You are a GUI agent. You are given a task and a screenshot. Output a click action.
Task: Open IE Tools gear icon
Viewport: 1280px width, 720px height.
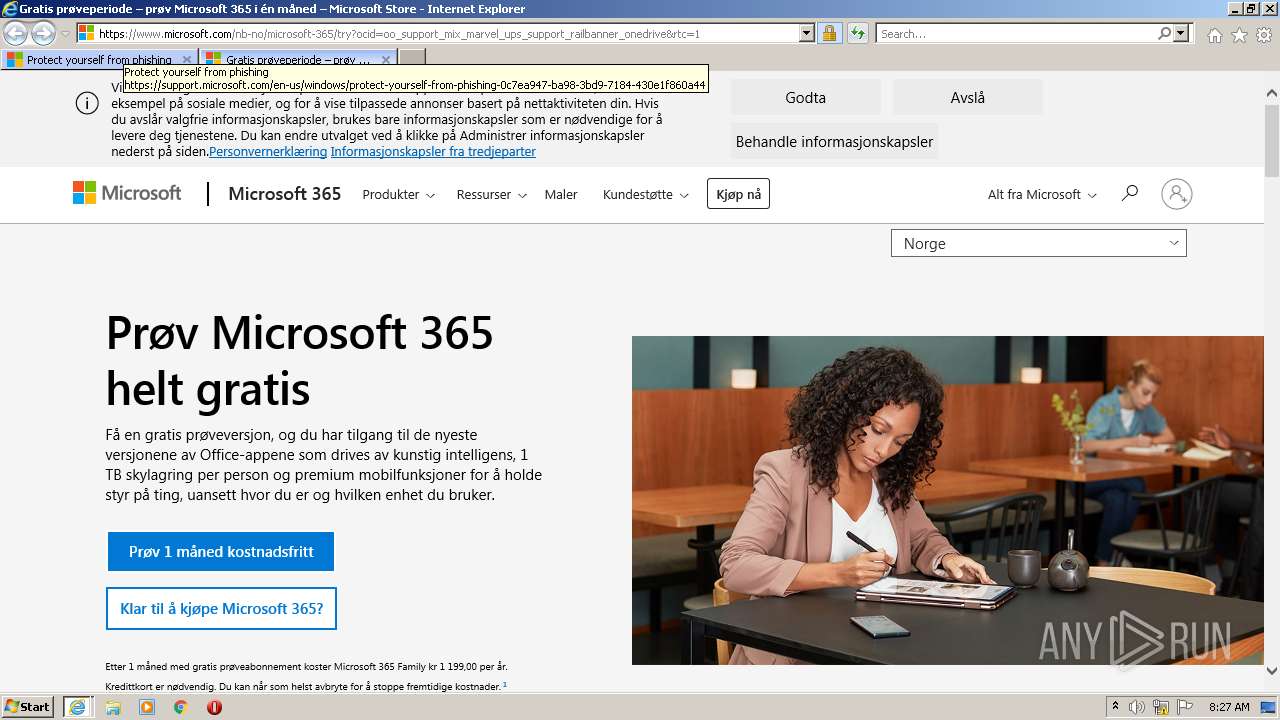[x=1264, y=35]
